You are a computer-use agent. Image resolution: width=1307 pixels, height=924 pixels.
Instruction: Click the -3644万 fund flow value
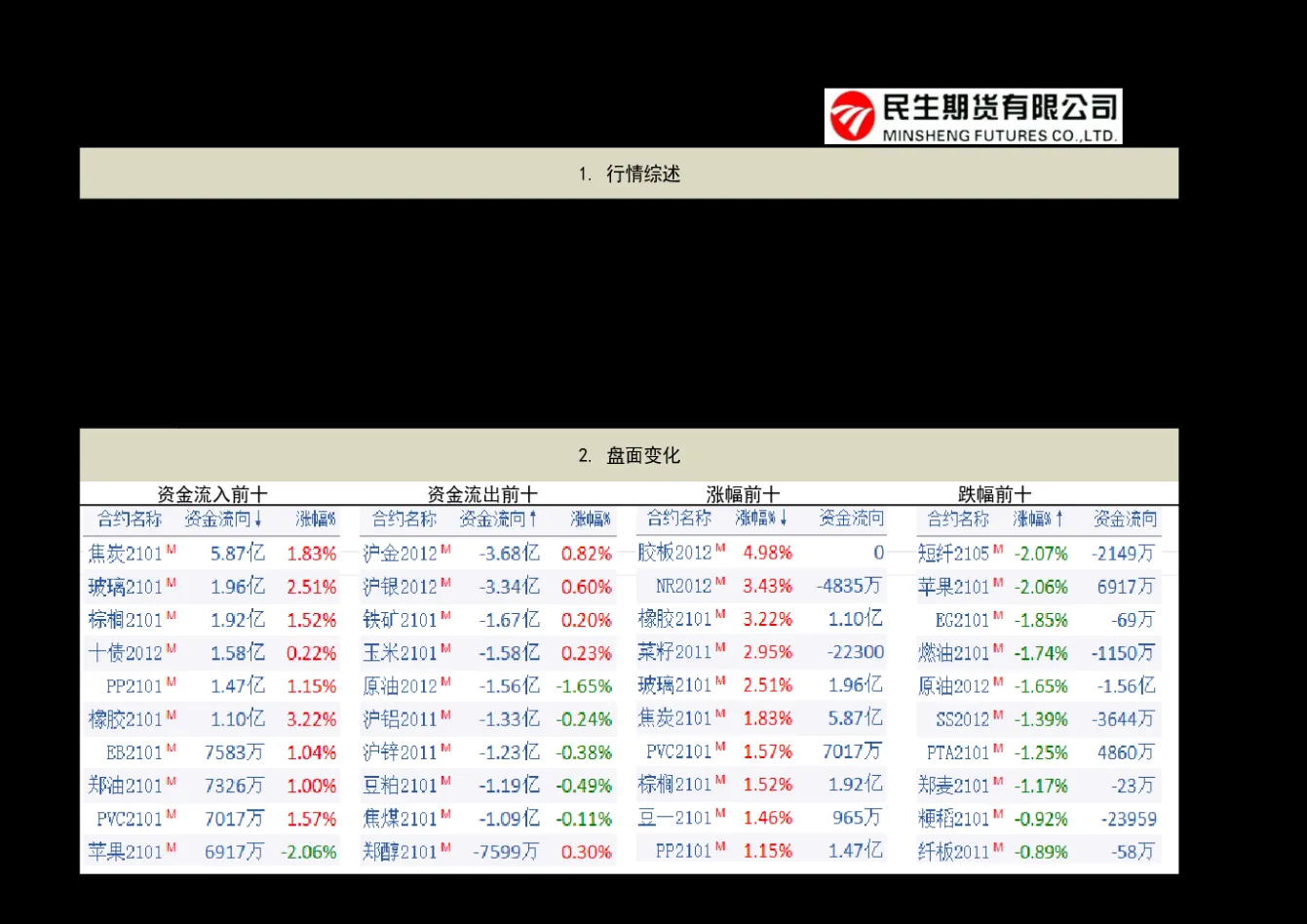1123,719
